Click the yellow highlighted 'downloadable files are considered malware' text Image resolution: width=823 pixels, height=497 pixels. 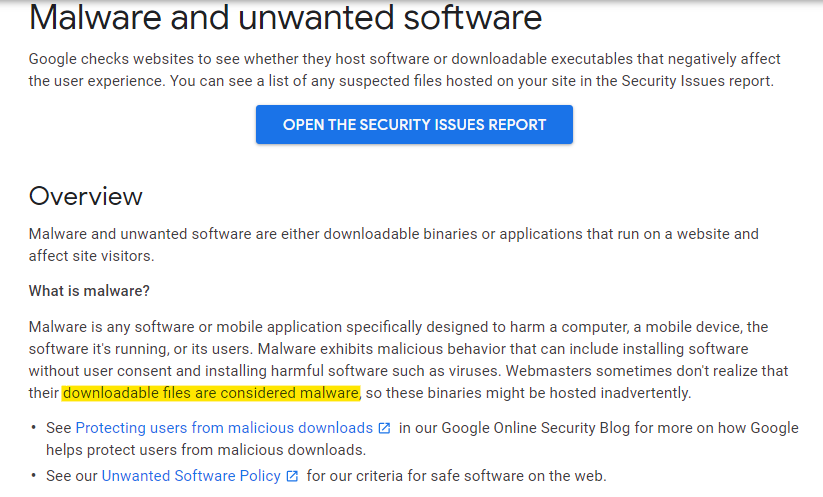[211, 393]
